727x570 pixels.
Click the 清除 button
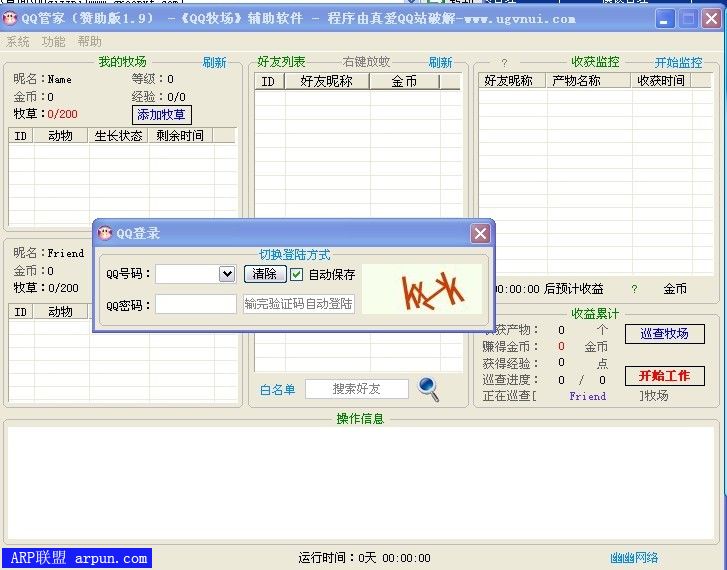tap(265, 274)
